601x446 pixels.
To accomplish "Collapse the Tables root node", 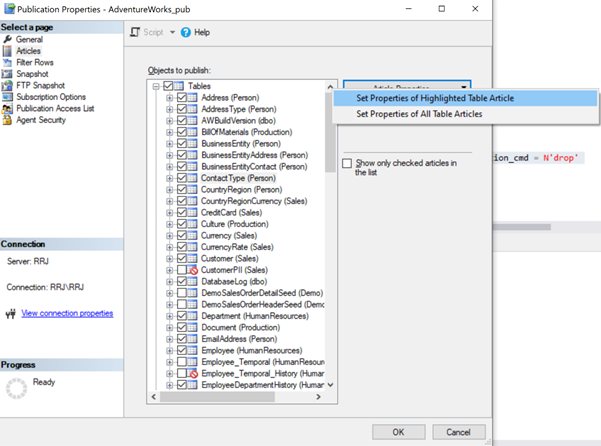I will 156,86.
